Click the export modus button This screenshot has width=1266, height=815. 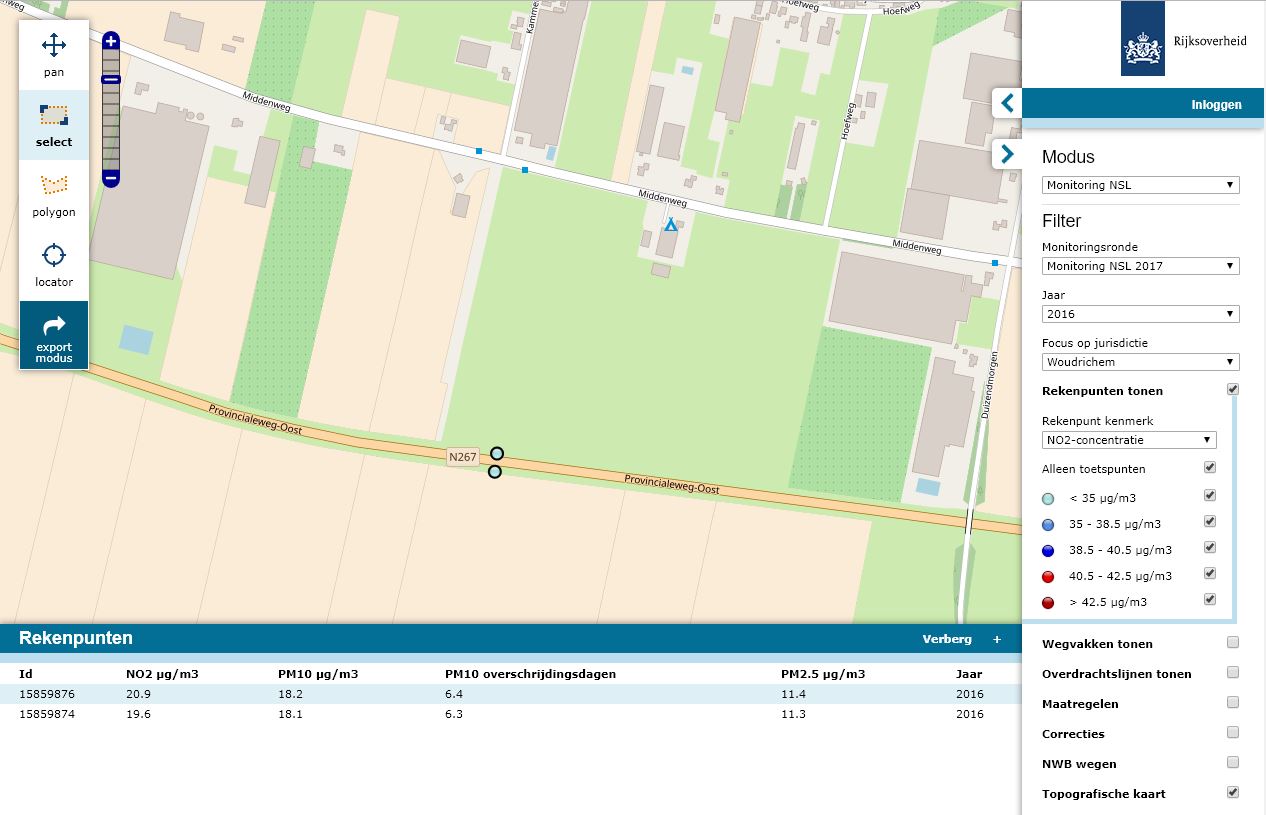[x=54, y=335]
